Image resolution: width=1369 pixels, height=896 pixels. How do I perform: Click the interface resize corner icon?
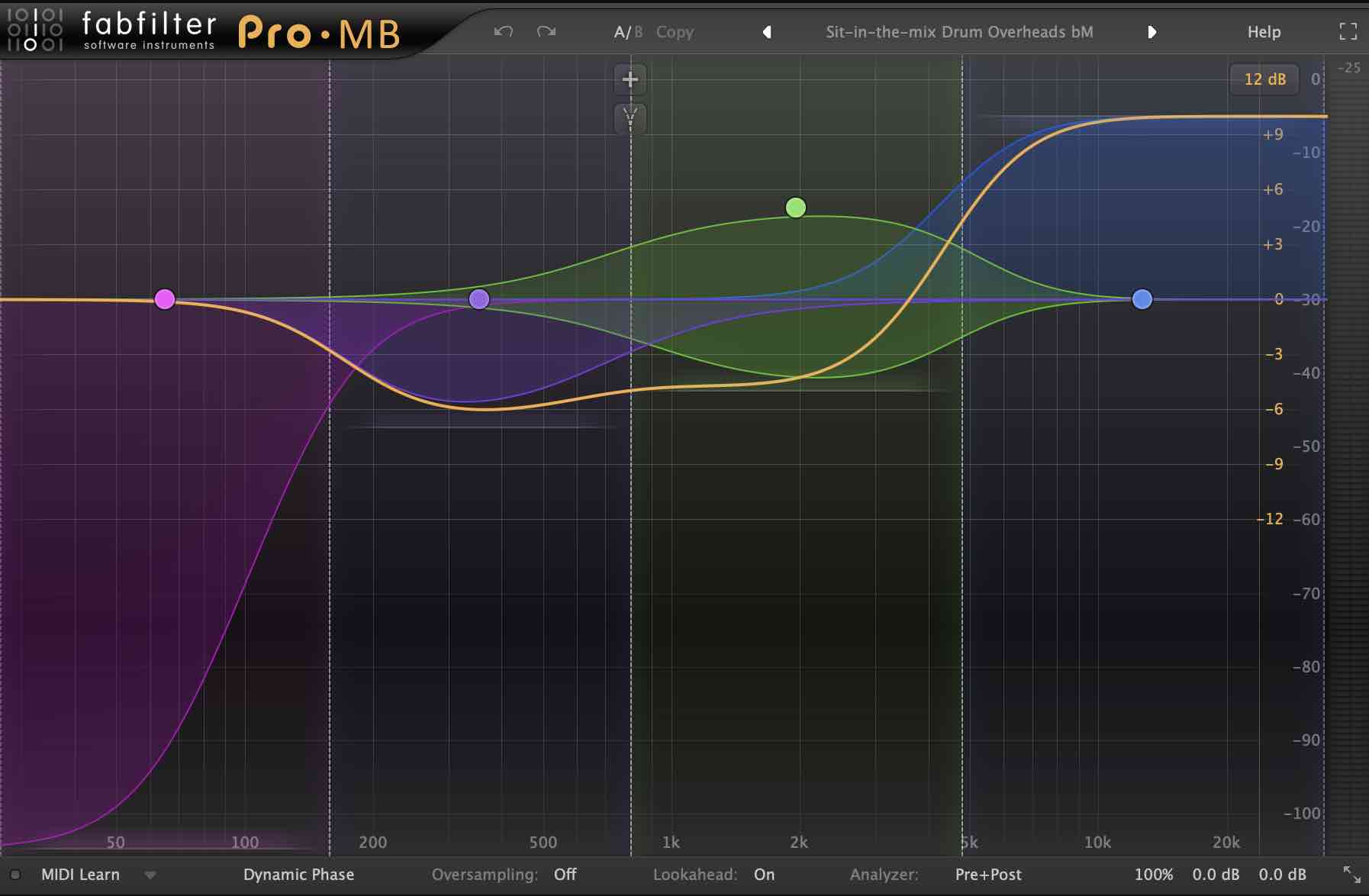(1352, 875)
